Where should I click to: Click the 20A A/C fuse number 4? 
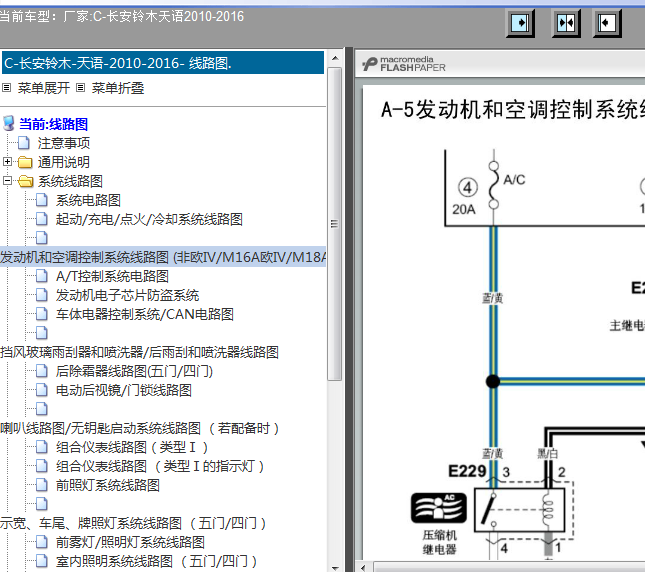point(468,188)
